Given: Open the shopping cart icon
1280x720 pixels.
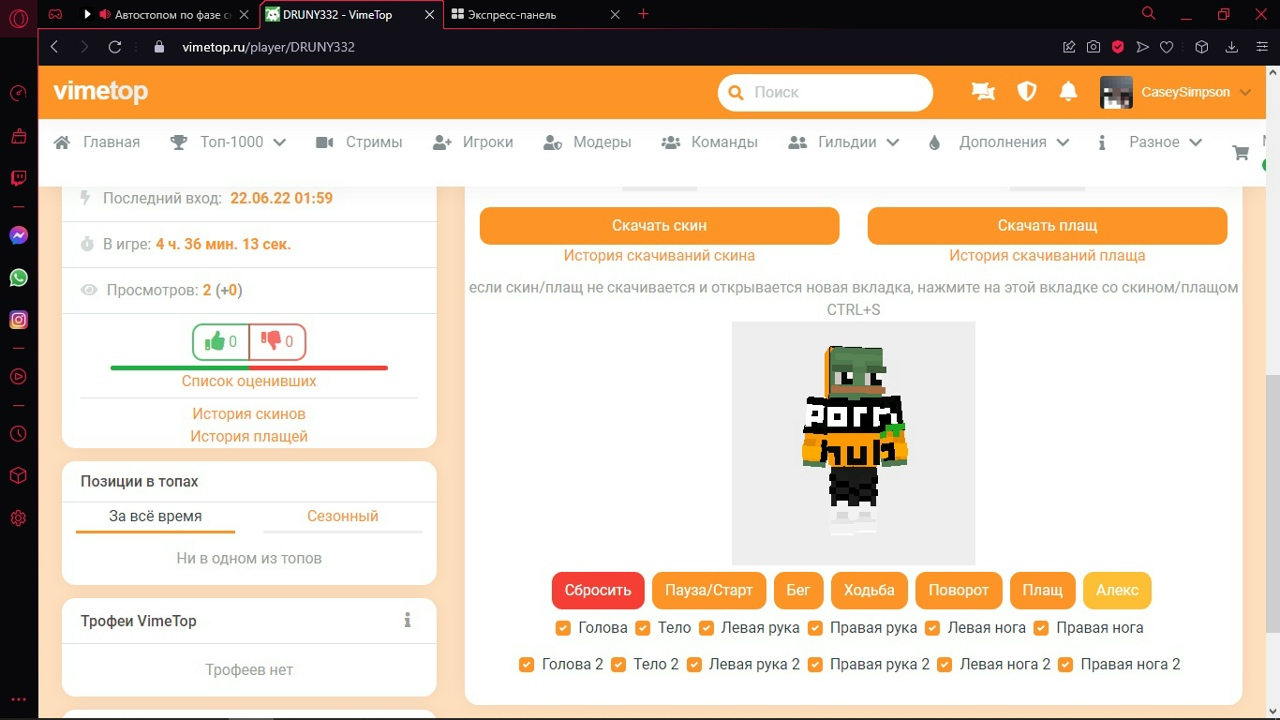Looking at the screenshot, I should coord(1240,152).
